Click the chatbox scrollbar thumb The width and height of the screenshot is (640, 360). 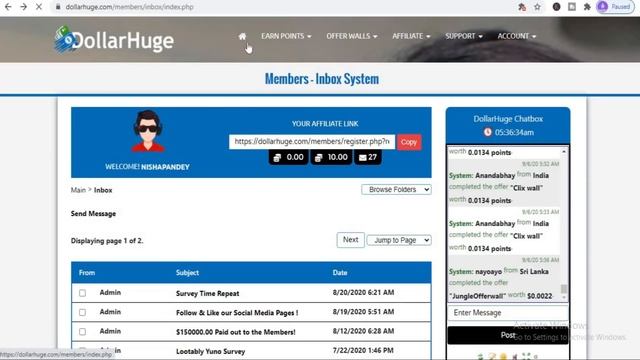click(564, 289)
